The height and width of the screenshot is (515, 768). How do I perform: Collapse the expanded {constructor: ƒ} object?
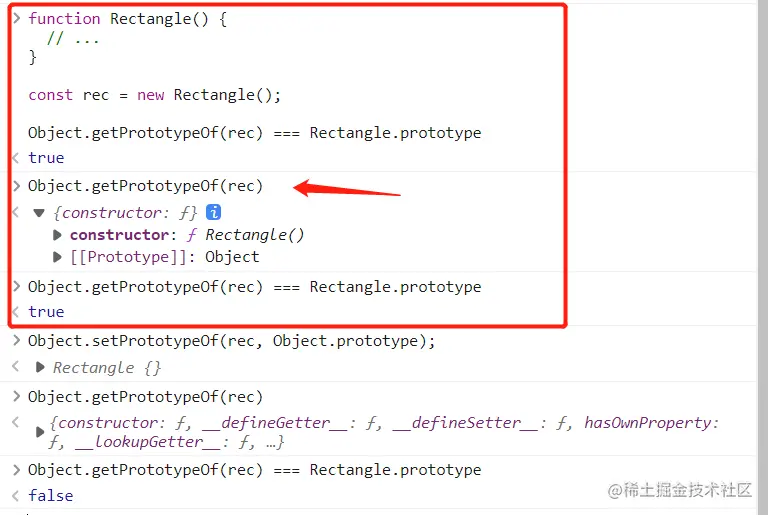(39, 213)
